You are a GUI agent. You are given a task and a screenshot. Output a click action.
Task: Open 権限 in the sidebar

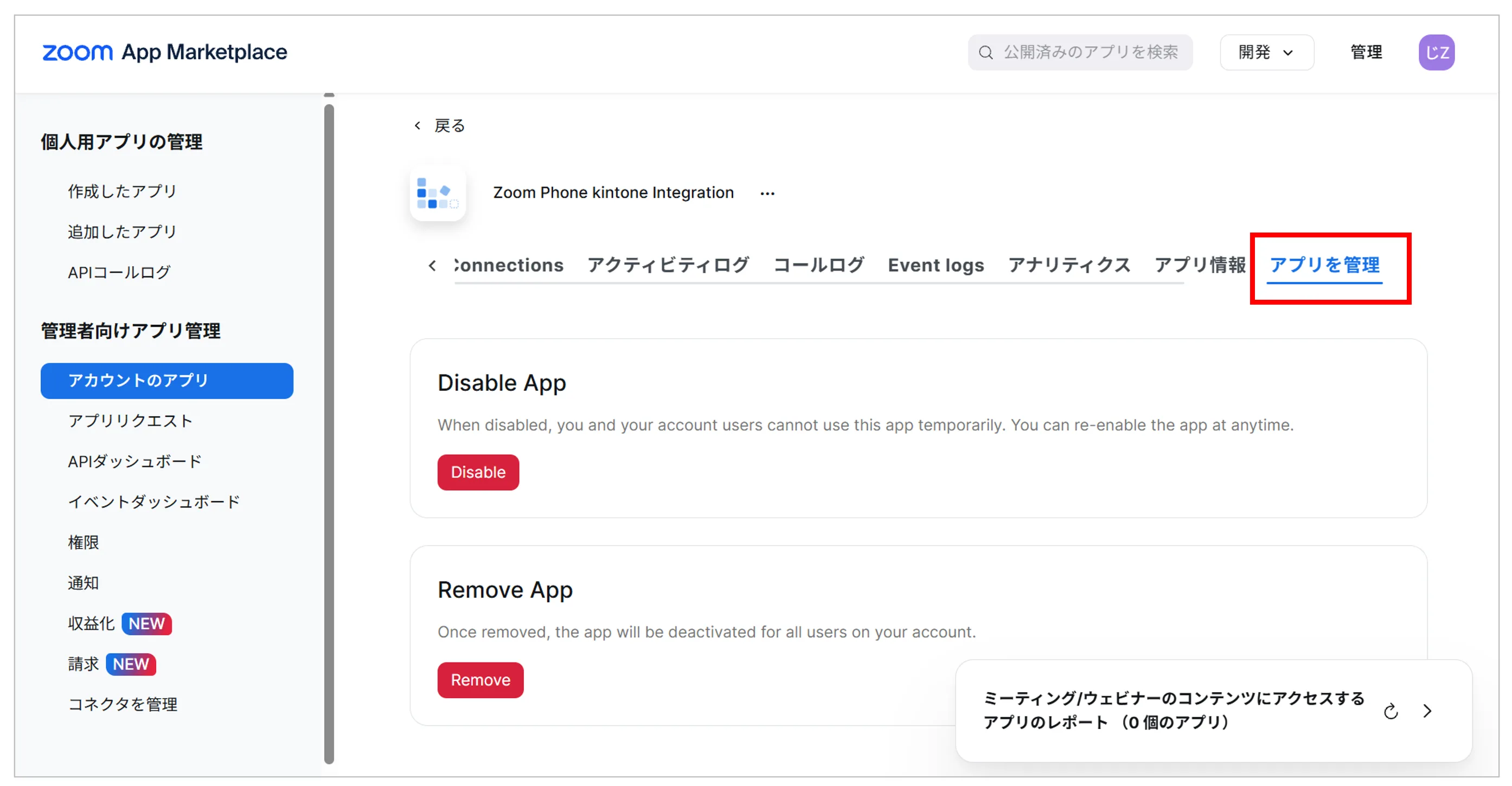[x=84, y=543]
